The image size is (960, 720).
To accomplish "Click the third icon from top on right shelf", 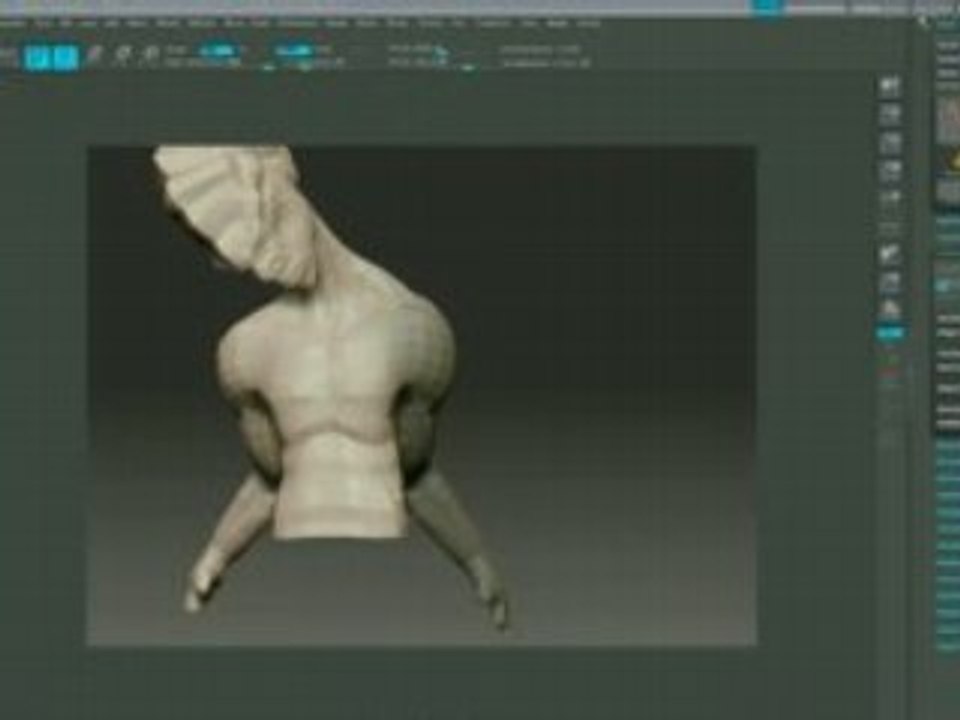I will (890, 144).
